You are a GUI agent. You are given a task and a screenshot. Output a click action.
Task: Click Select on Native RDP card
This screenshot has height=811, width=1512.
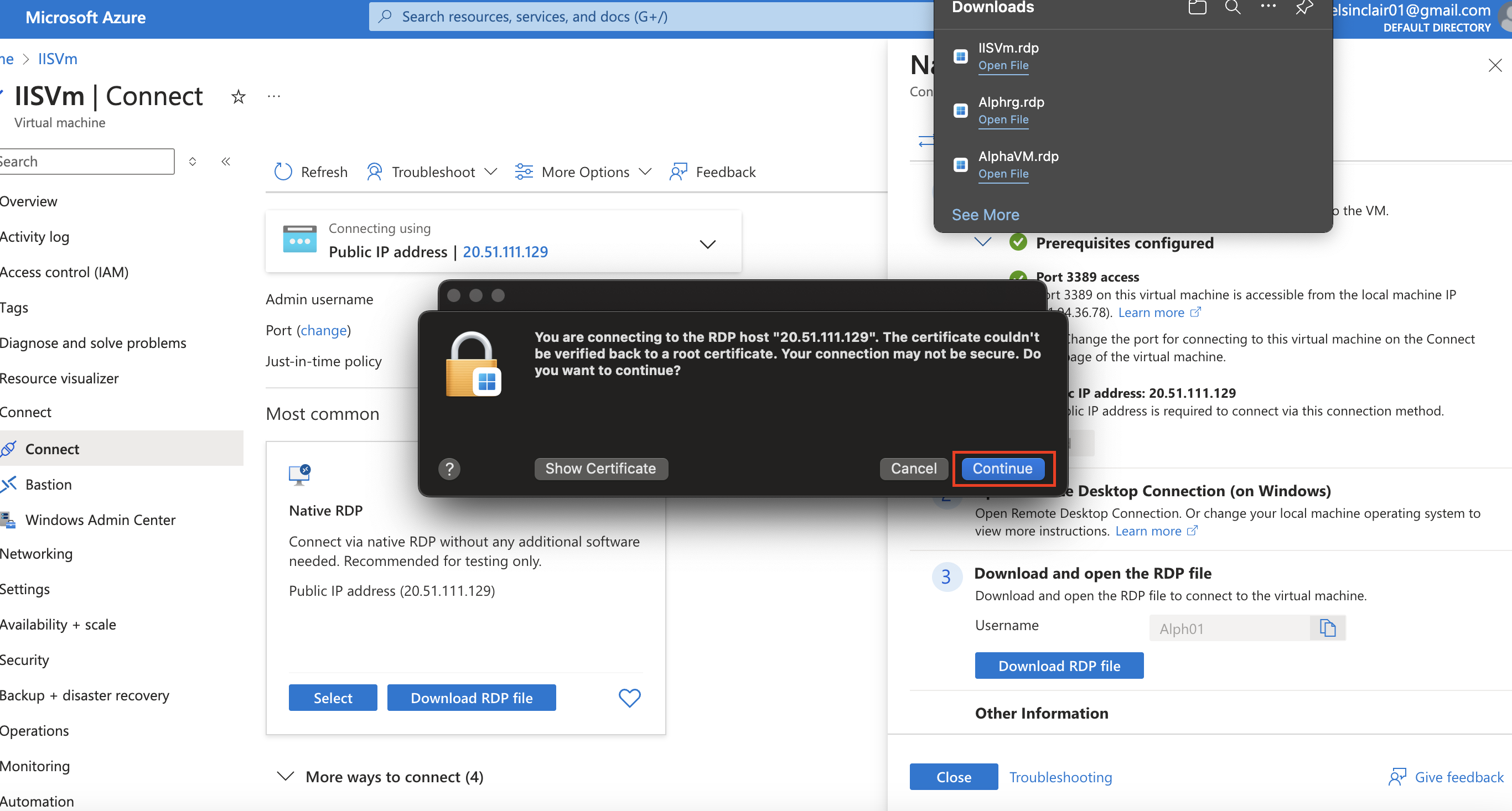click(x=333, y=698)
